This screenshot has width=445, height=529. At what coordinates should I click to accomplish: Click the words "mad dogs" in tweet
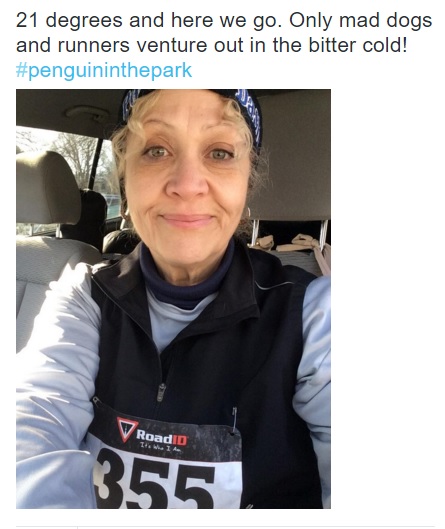pyautogui.click(x=385, y=20)
